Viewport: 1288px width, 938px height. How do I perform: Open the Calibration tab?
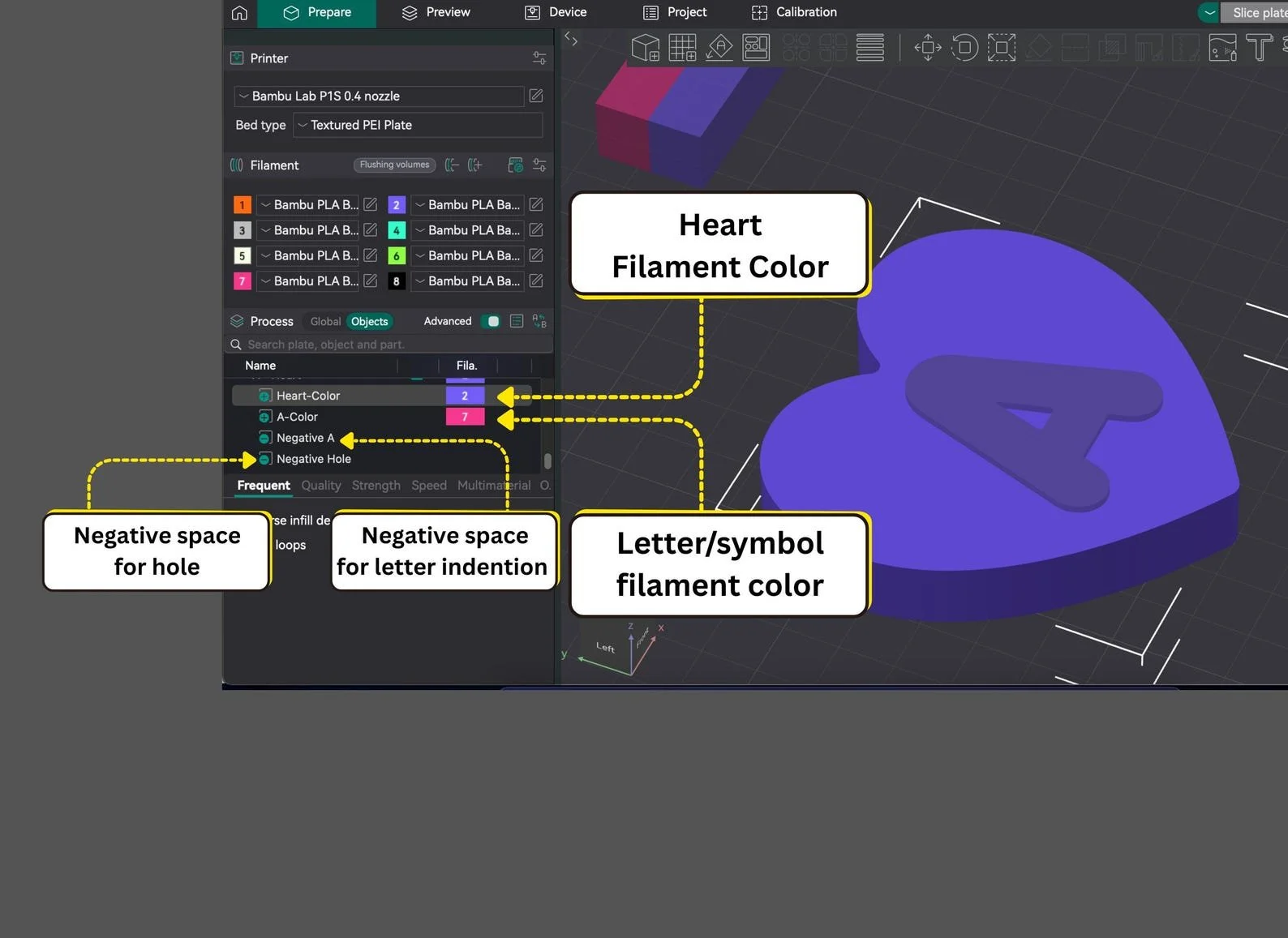pos(794,13)
